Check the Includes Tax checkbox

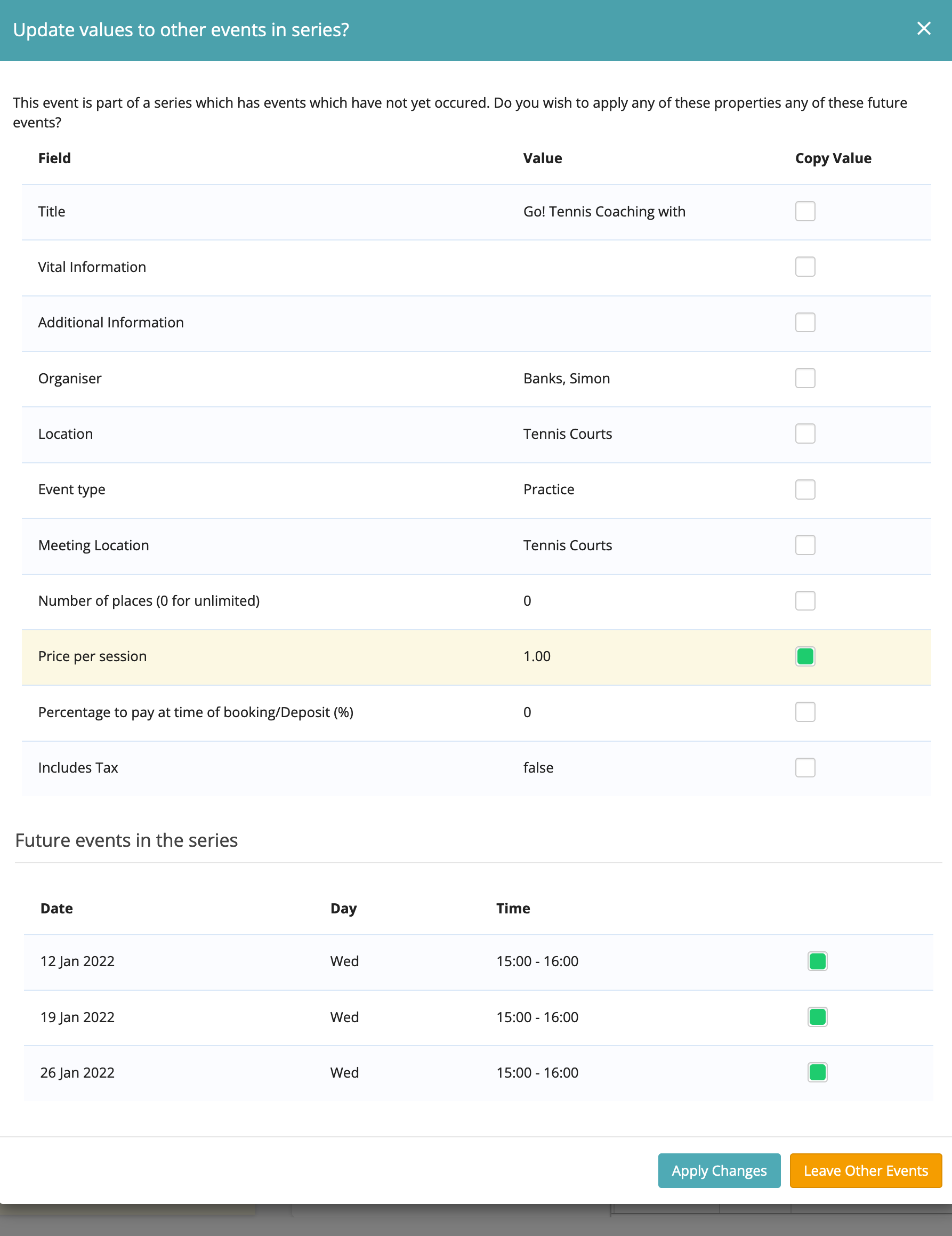804,767
